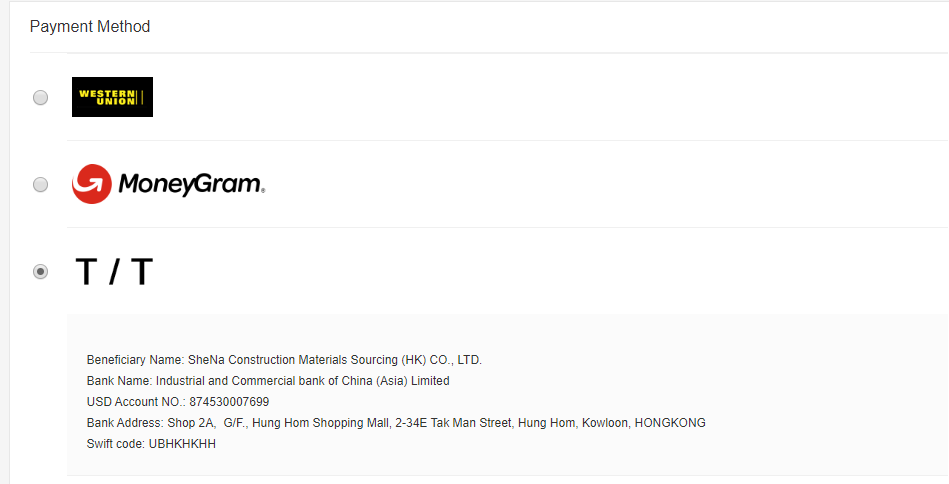The width and height of the screenshot is (949, 484).
Task: Click the Beneficiary Name label
Action: 135,360
